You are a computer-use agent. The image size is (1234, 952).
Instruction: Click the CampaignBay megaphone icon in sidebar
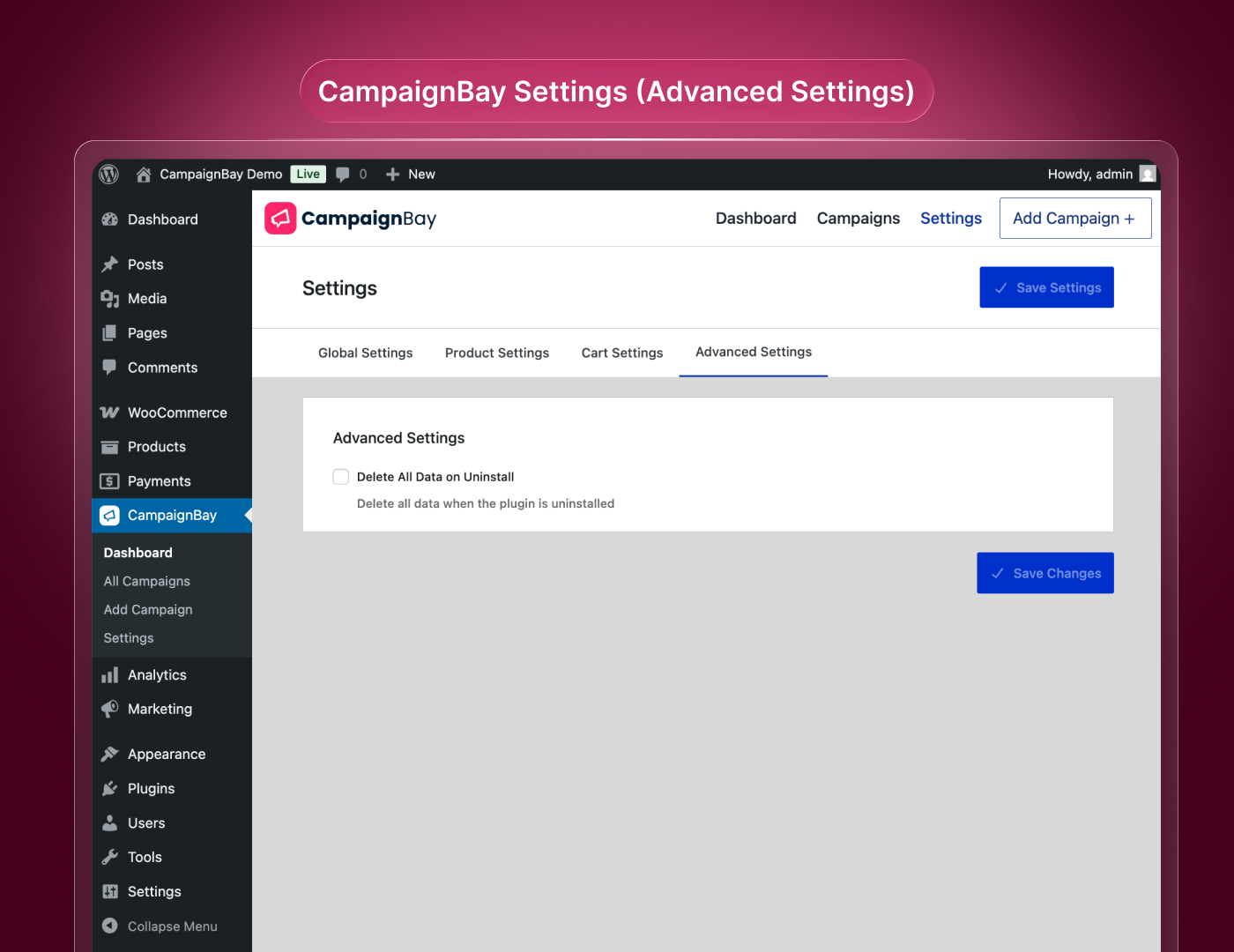pyautogui.click(x=110, y=516)
